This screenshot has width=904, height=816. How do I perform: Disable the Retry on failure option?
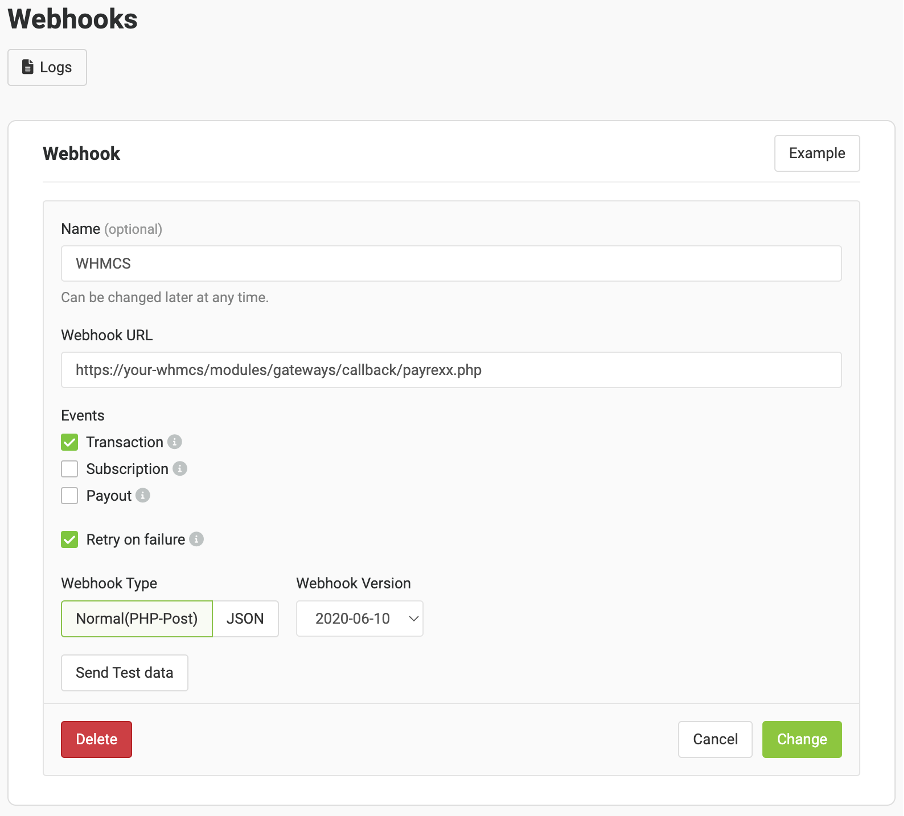tap(69, 539)
